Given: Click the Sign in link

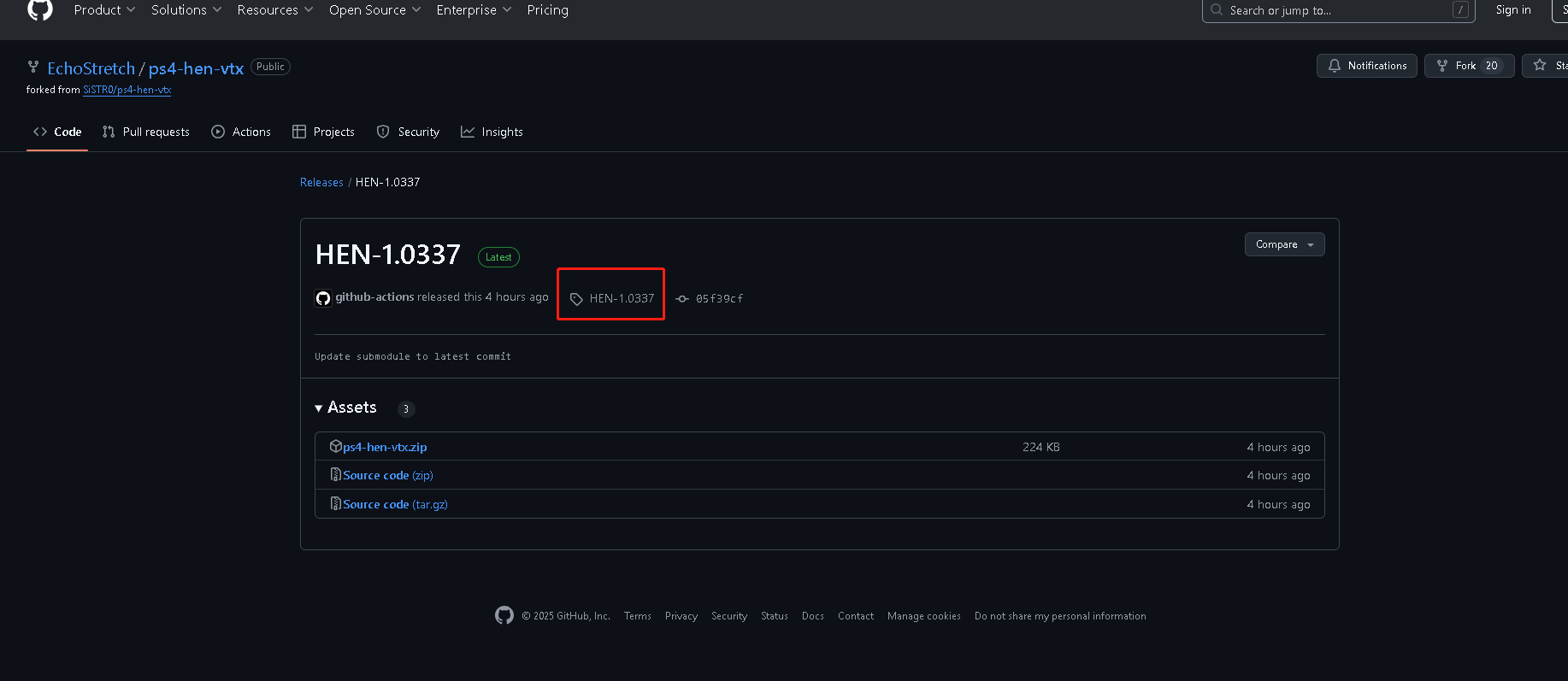Looking at the screenshot, I should [x=1513, y=10].
